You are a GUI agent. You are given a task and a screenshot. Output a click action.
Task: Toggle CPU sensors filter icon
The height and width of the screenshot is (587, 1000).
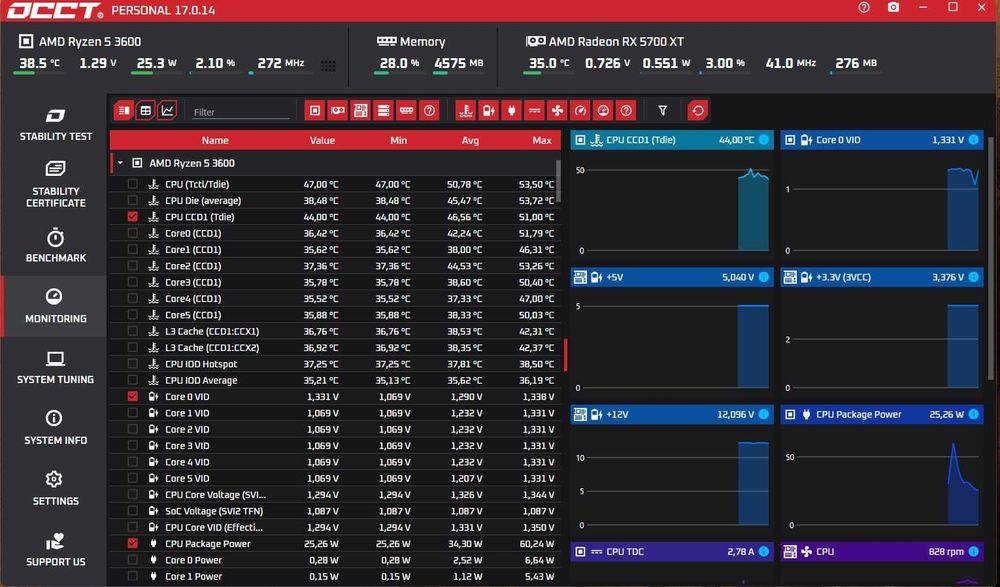pos(315,110)
